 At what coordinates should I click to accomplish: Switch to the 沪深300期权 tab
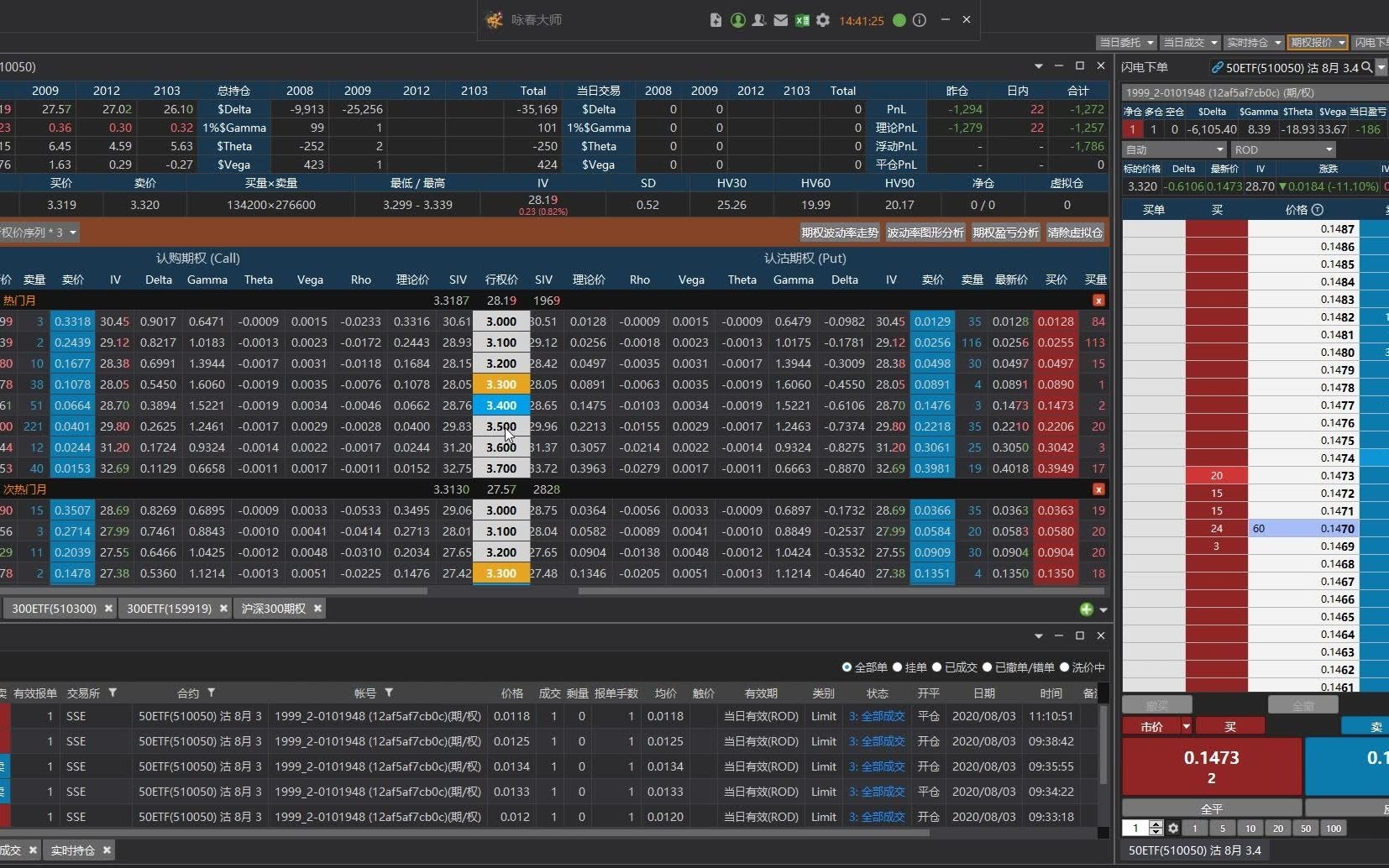[274, 609]
